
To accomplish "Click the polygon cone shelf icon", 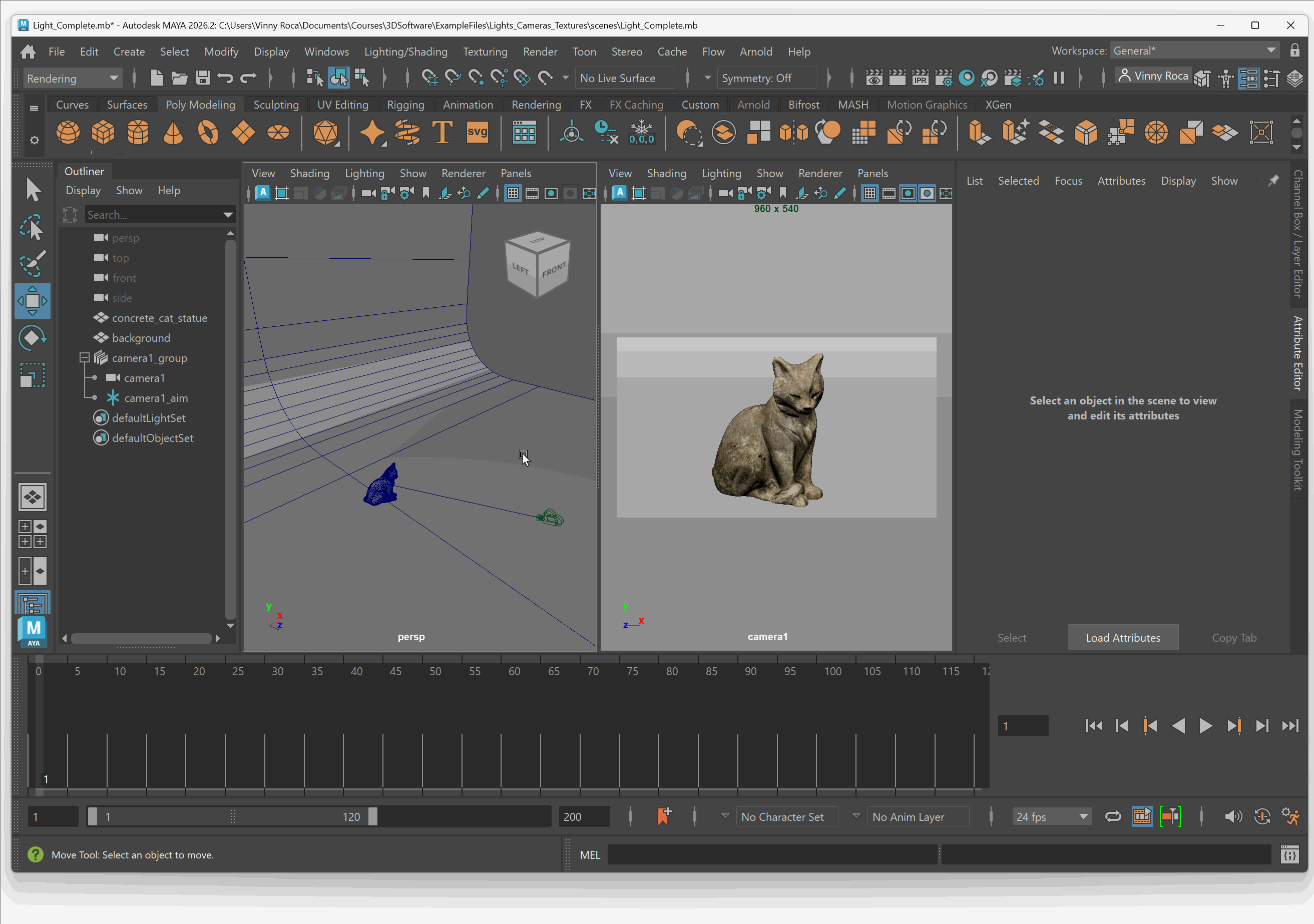I will coord(173,133).
